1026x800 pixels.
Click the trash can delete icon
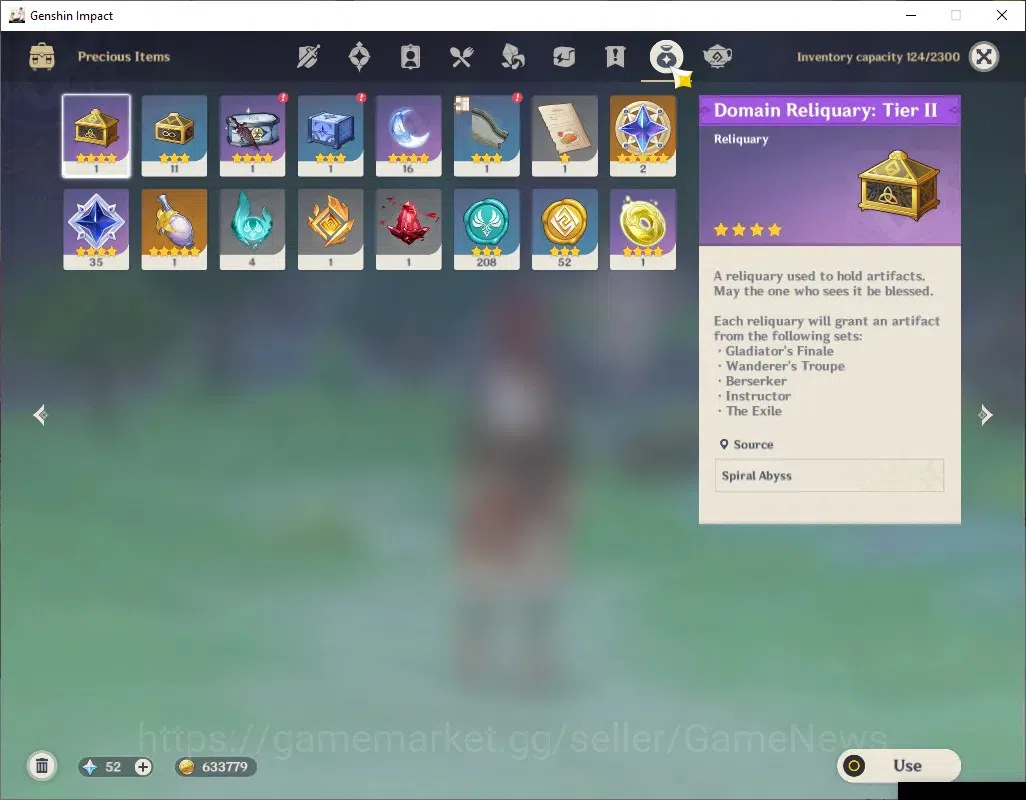tap(42, 766)
